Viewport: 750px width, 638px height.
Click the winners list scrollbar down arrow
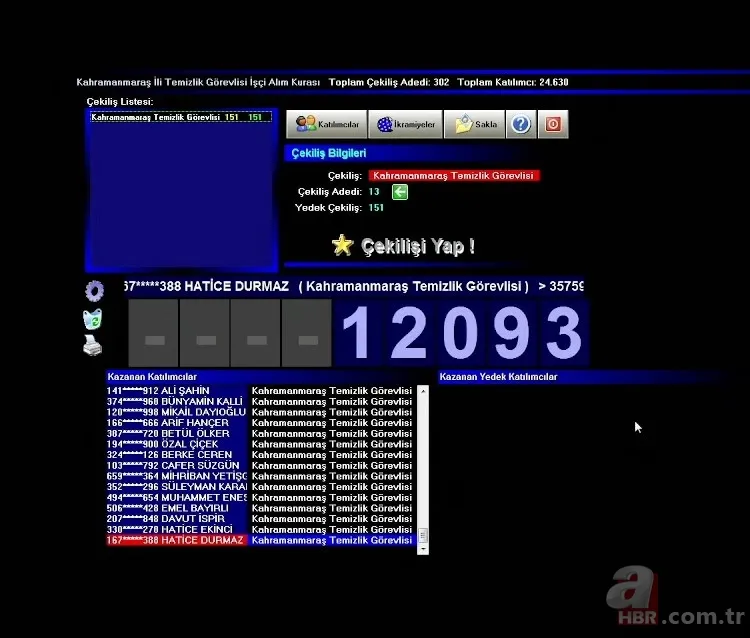click(x=423, y=549)
